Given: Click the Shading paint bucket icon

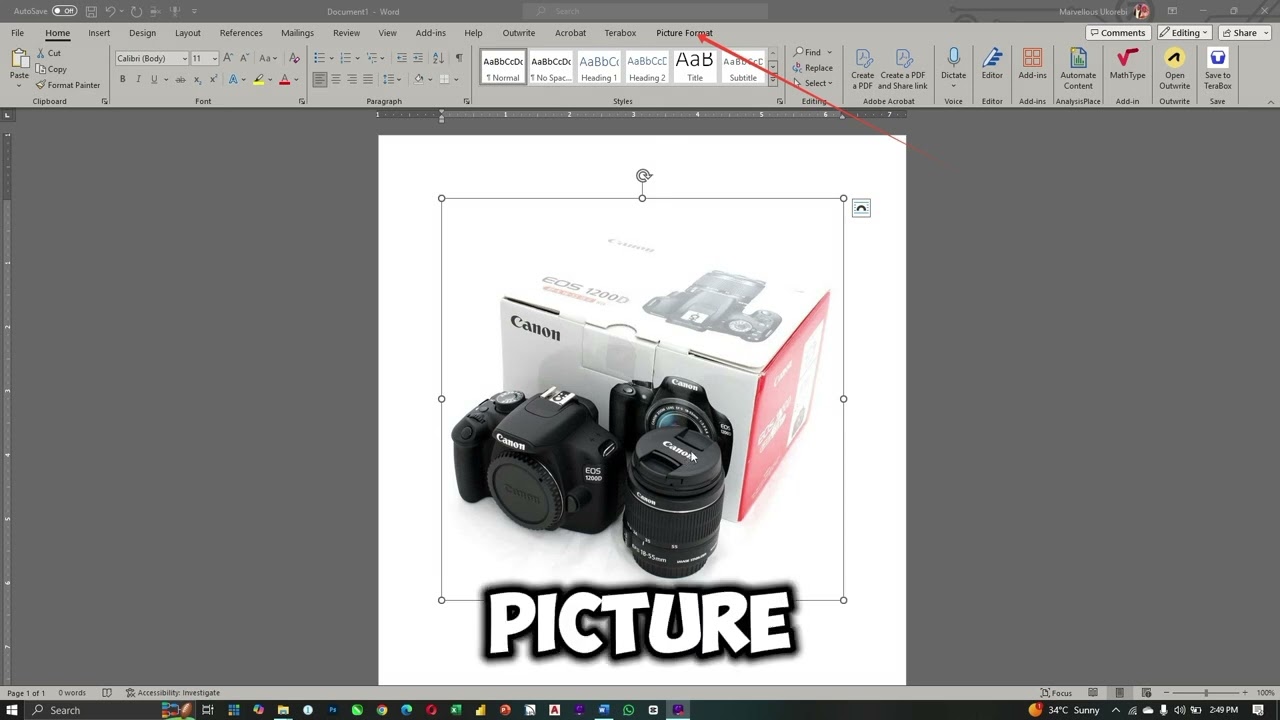Looking at the screenshot, I should pyautogui.click(x=419, y=79).
